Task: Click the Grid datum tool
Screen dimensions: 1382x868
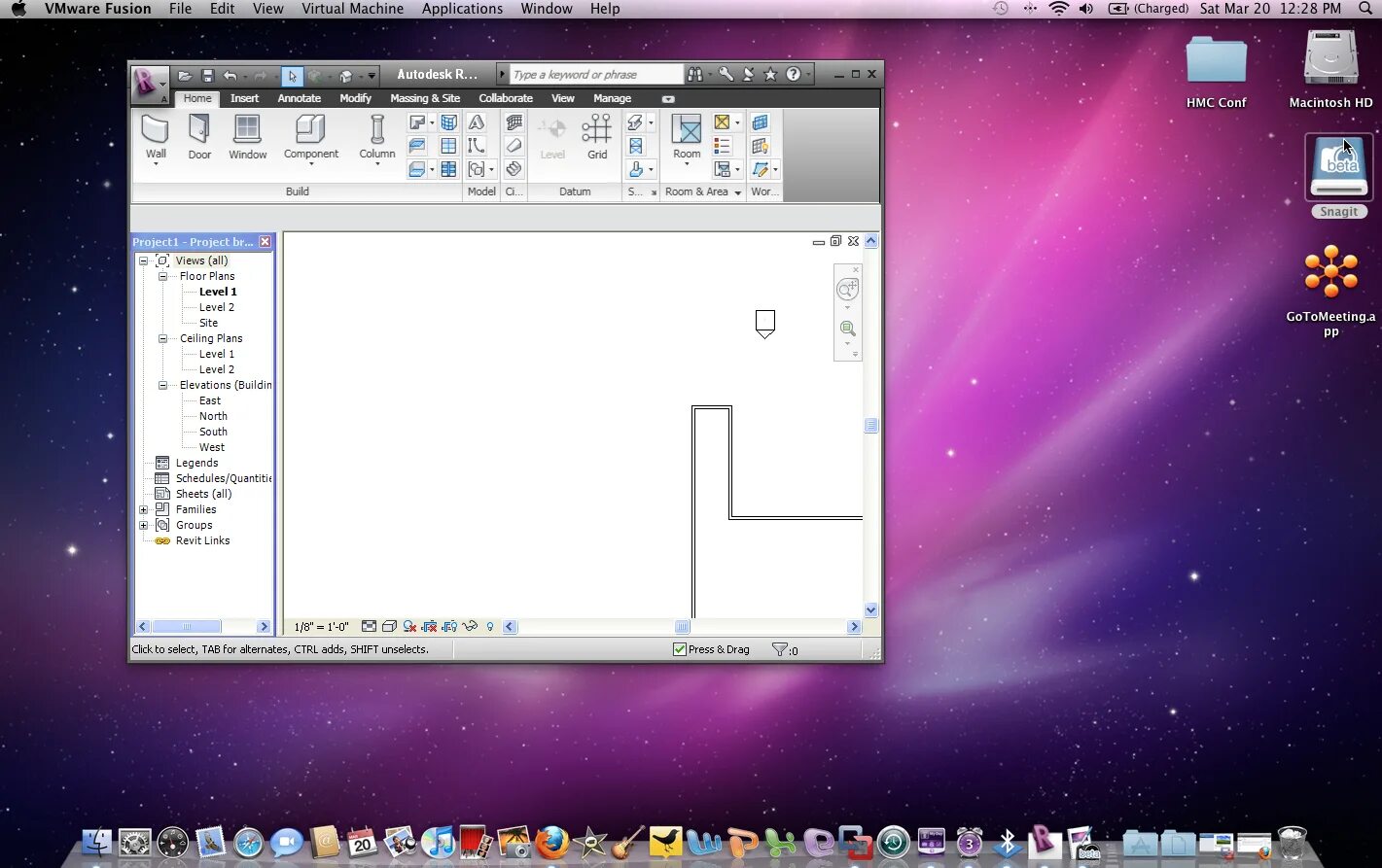Action: (596, 137)
